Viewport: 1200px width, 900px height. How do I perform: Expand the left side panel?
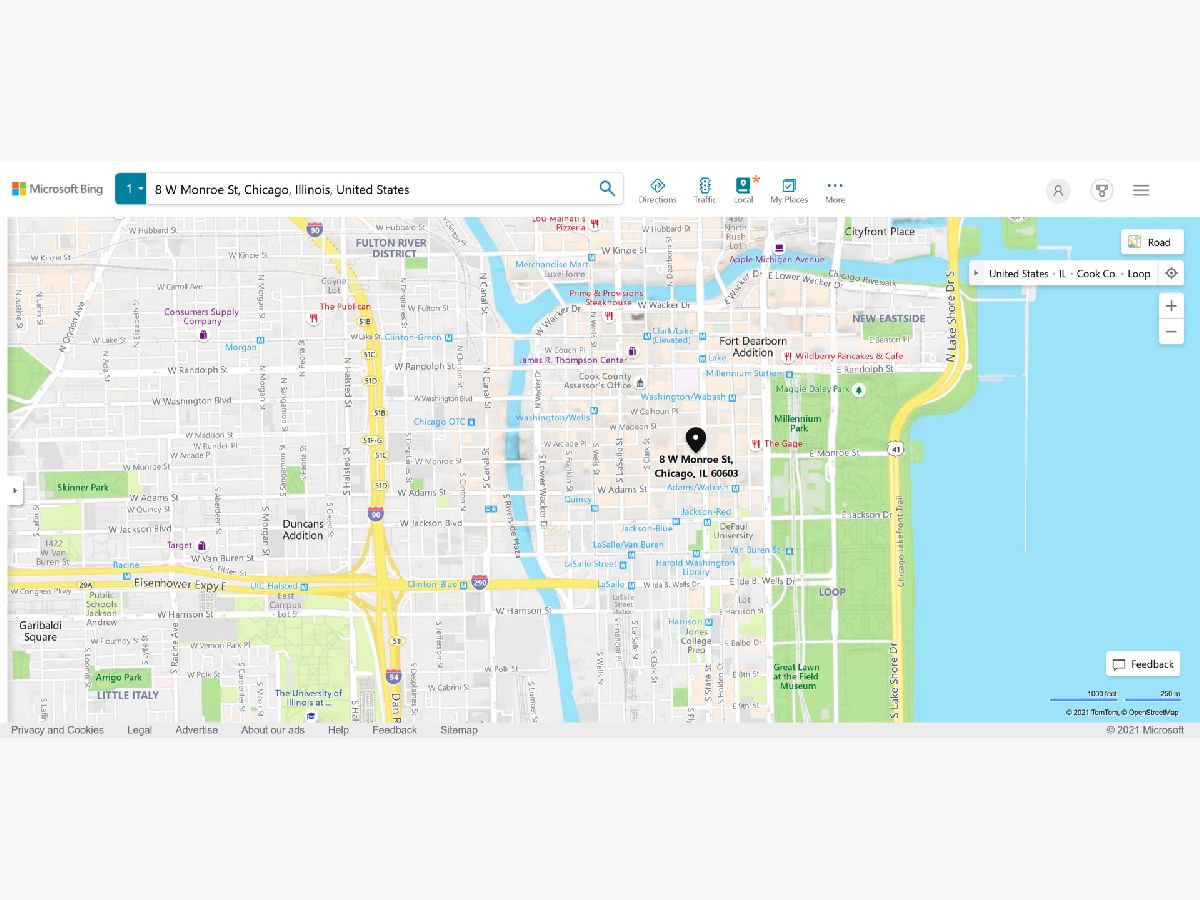point(14,491)
